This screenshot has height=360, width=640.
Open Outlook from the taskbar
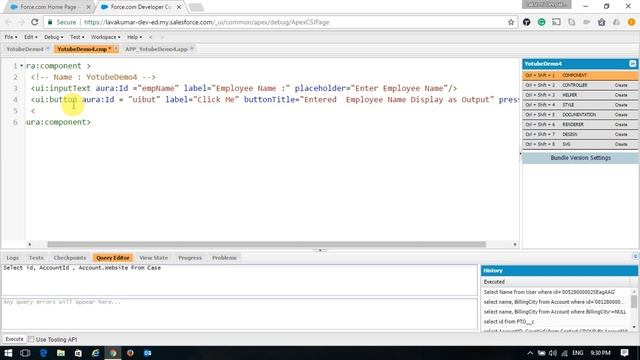pyautogui.click(x=147, y=353)
